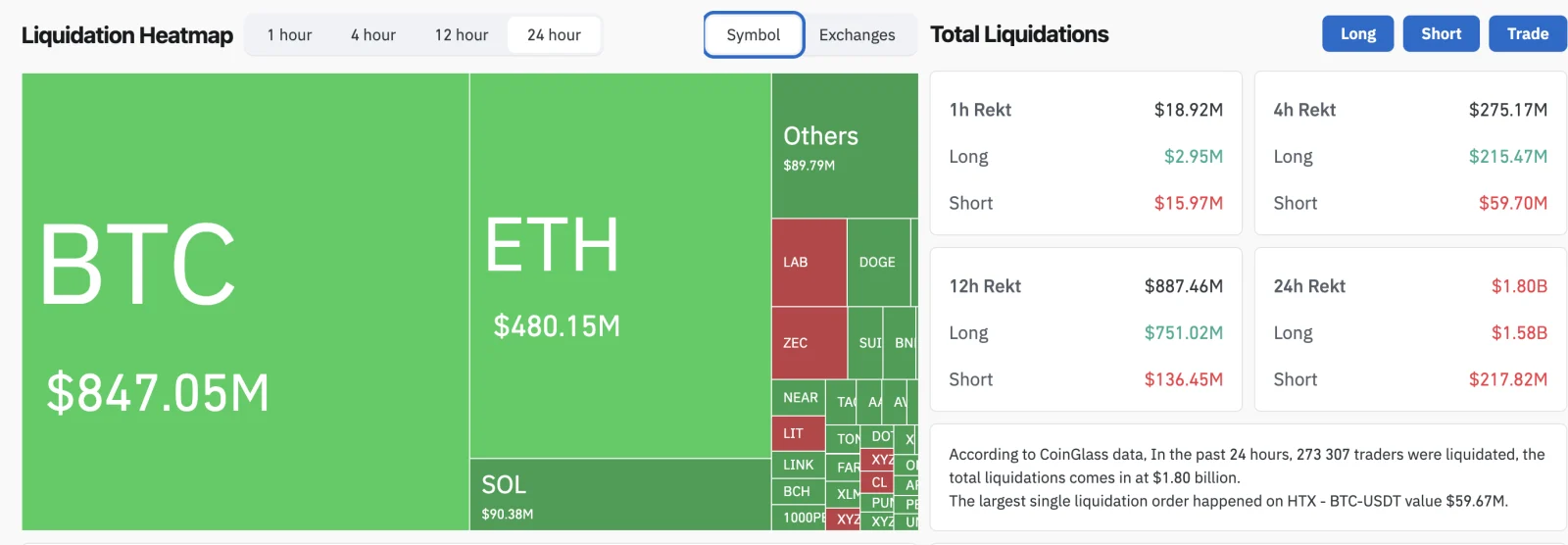The height and width of the screenshot is (545, 1568).
Task: Click ETH liquidation amount $480.15M
Action: coord(557,325)
